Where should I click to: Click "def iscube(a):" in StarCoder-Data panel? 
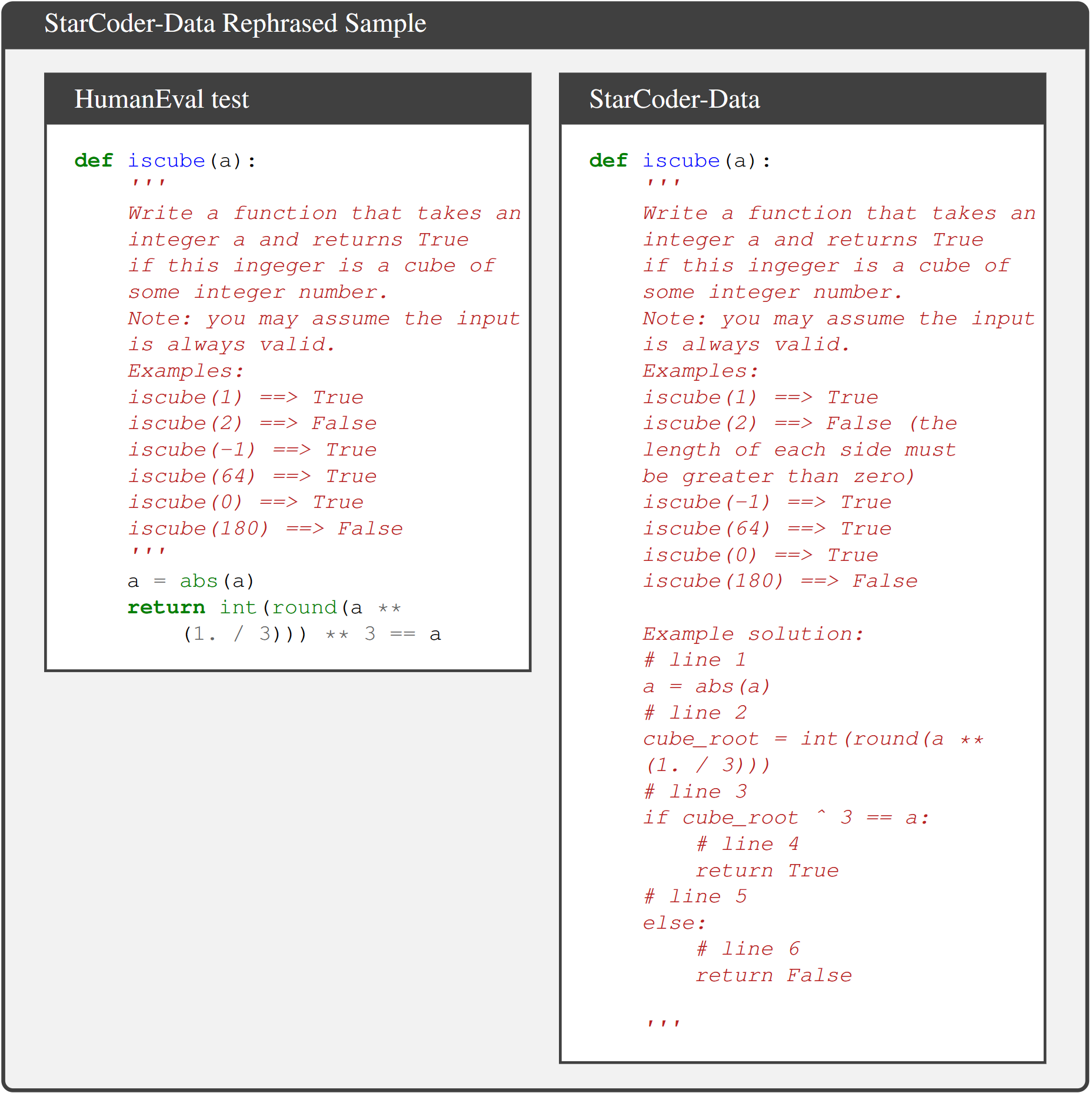coord(680,161)
